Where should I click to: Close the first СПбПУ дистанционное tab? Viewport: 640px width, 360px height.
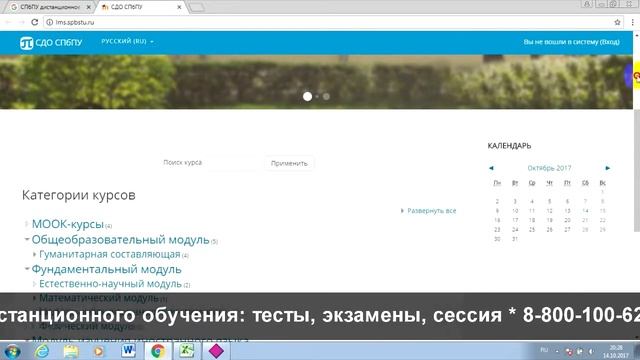pos(89,7)
